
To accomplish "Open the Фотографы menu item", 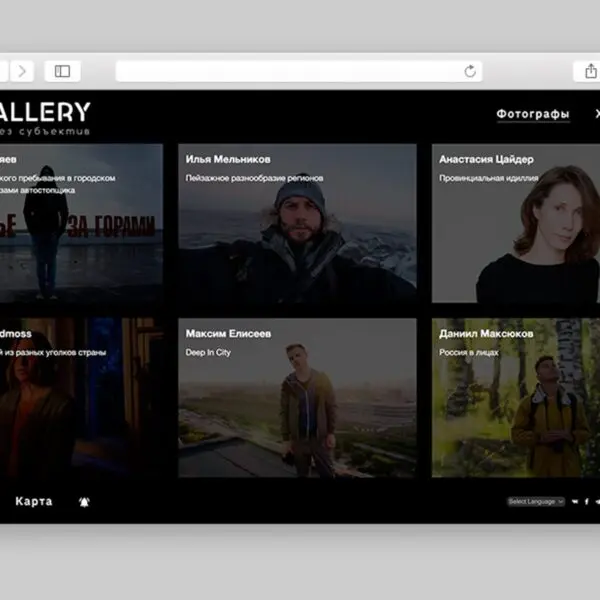I will coord(533,114).
